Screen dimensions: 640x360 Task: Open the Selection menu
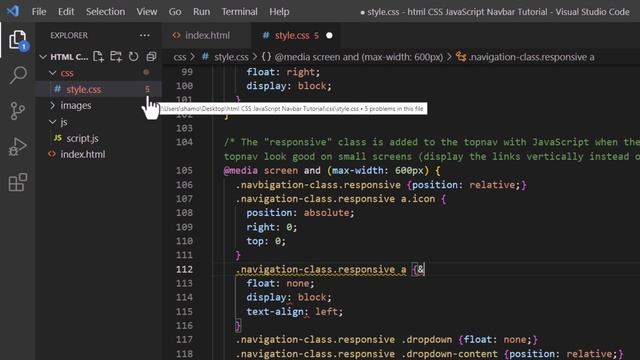click(x=105, y=12)
